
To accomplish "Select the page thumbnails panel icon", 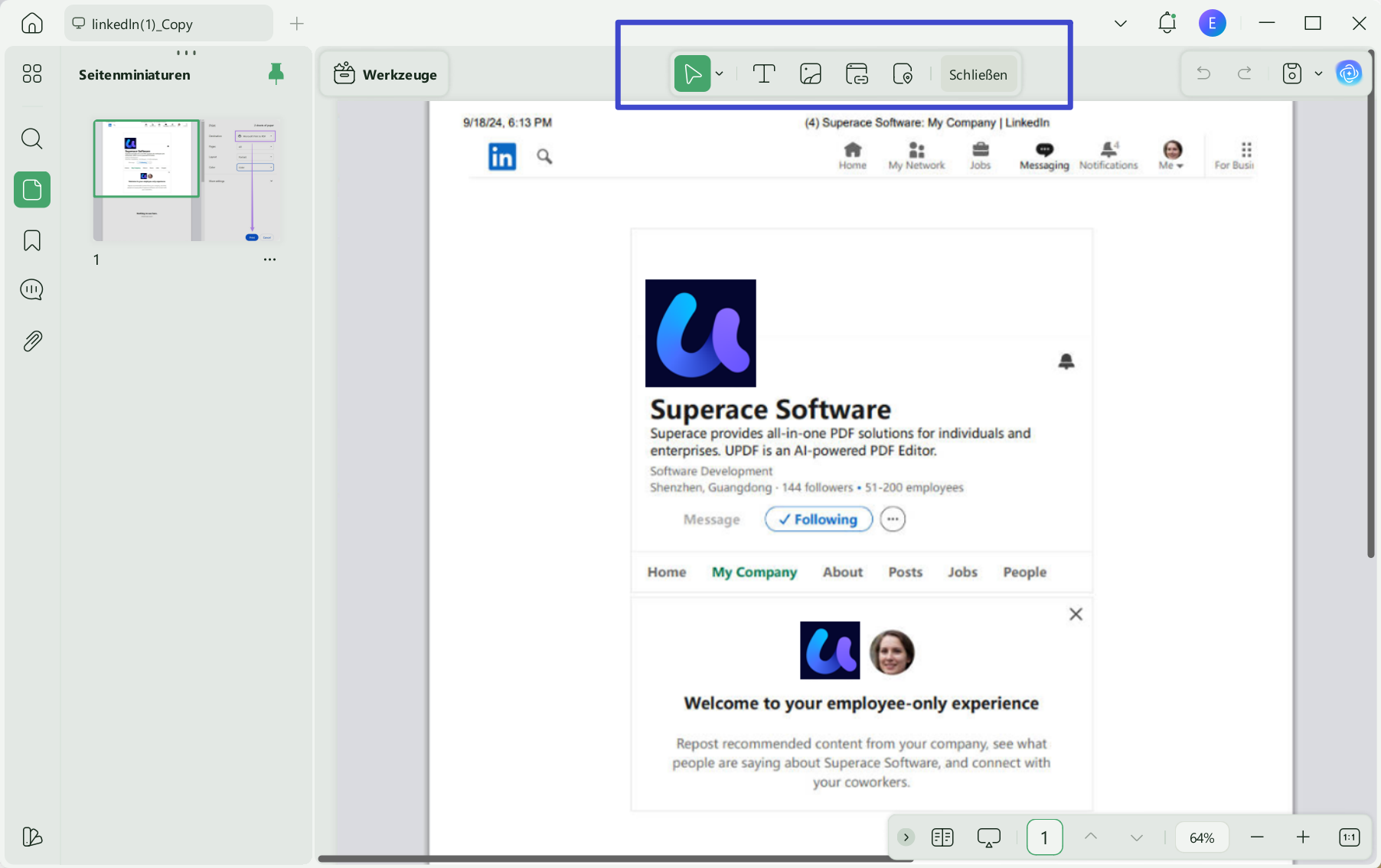I will coord(32,190).
